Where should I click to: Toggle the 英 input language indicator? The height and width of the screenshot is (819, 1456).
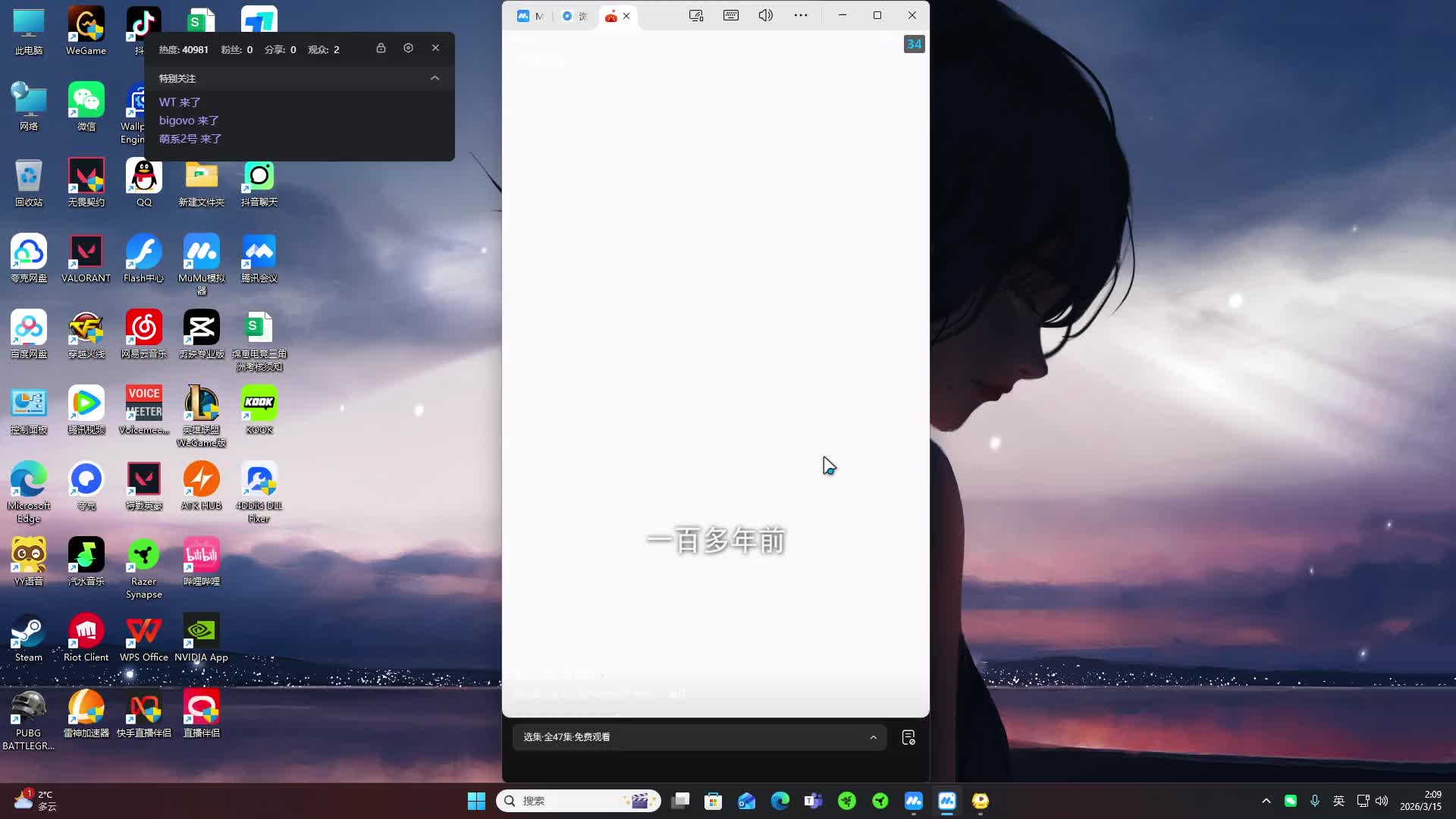pyautogui.click(x=1338, y=801)
